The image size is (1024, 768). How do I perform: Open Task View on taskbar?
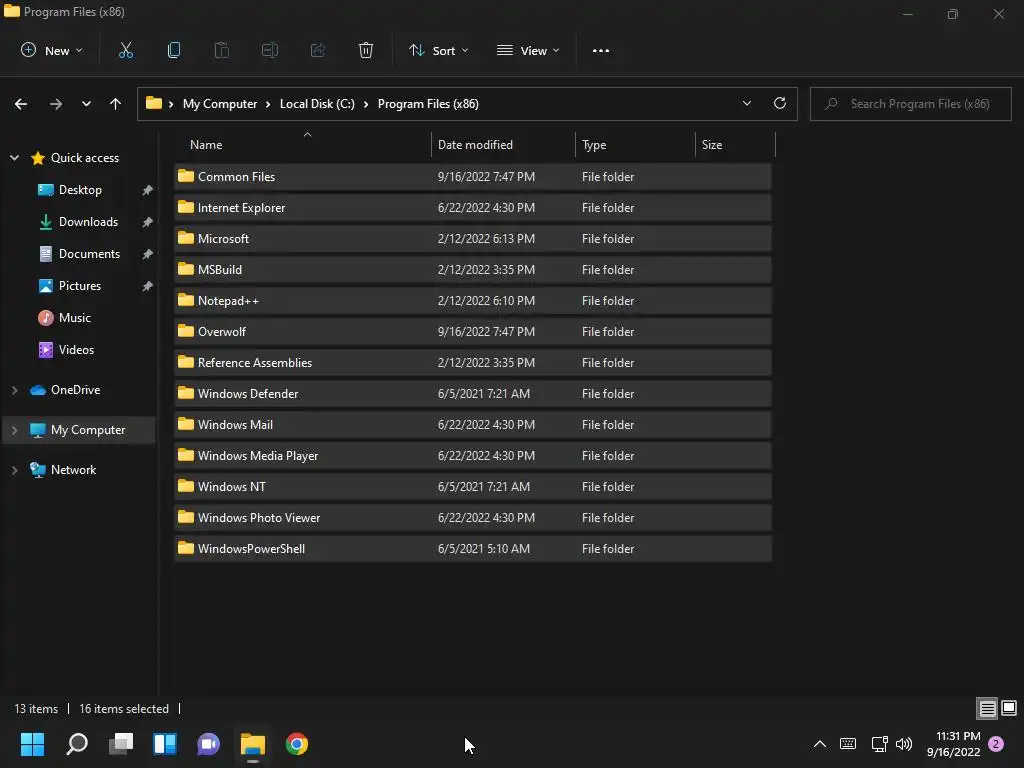coord(121,744)
